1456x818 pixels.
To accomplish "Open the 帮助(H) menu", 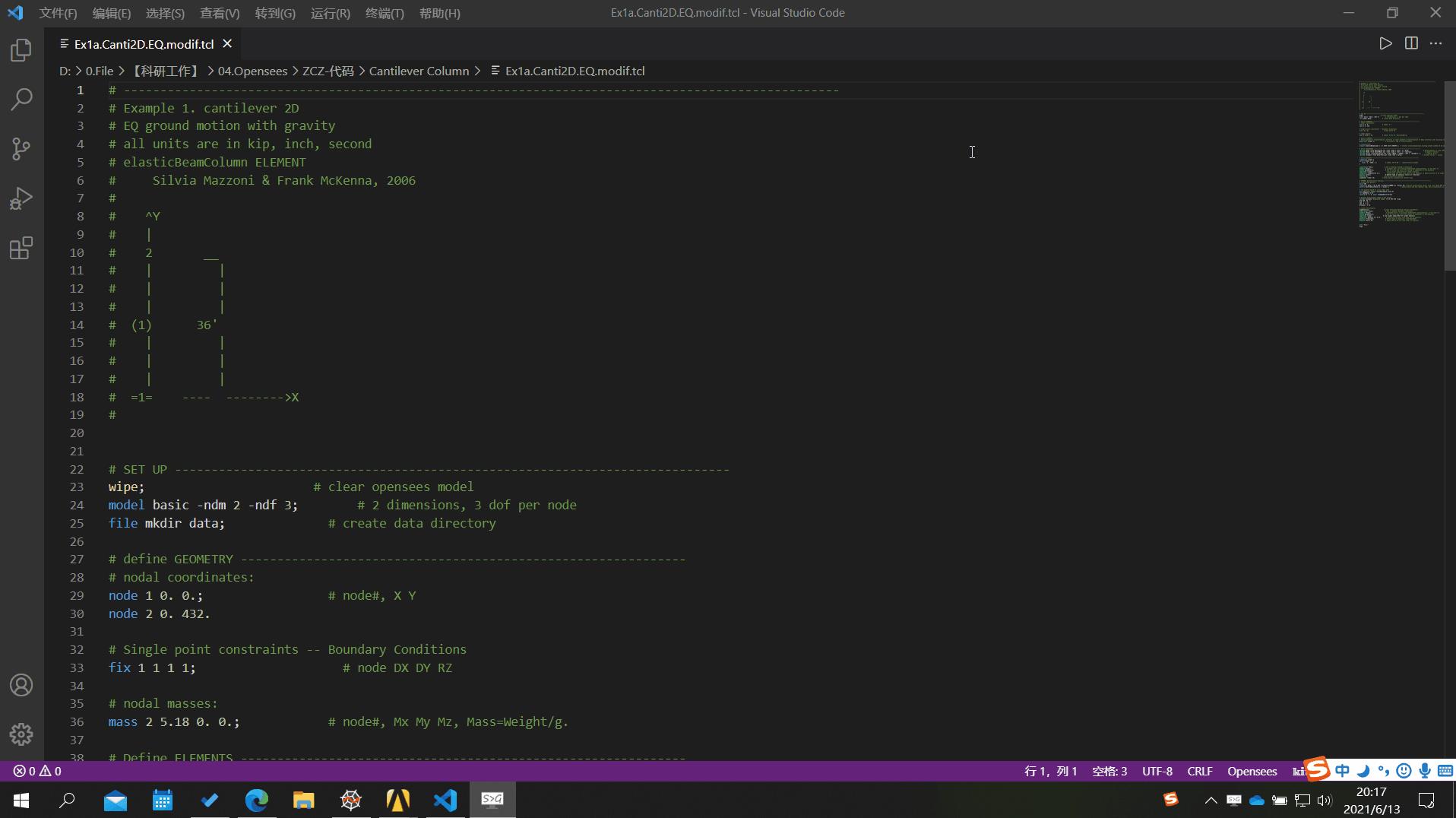I will 440,13.
